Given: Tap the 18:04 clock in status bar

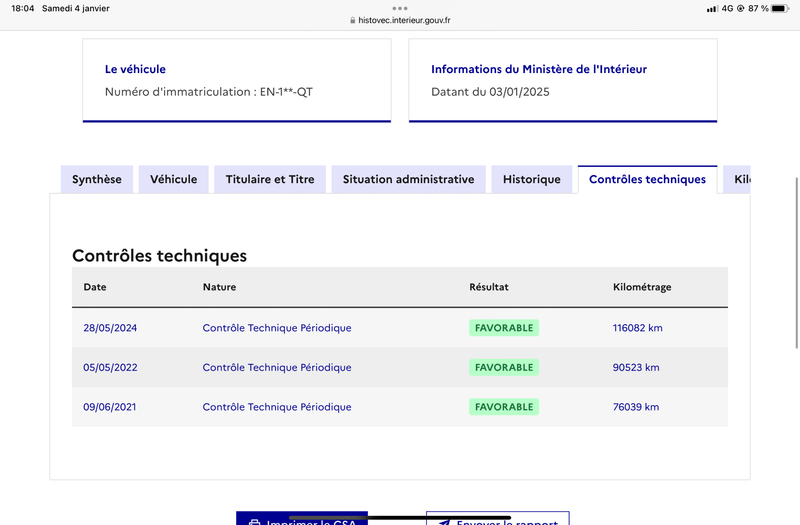Looking at the screenshot, I should tap(22, 8).
